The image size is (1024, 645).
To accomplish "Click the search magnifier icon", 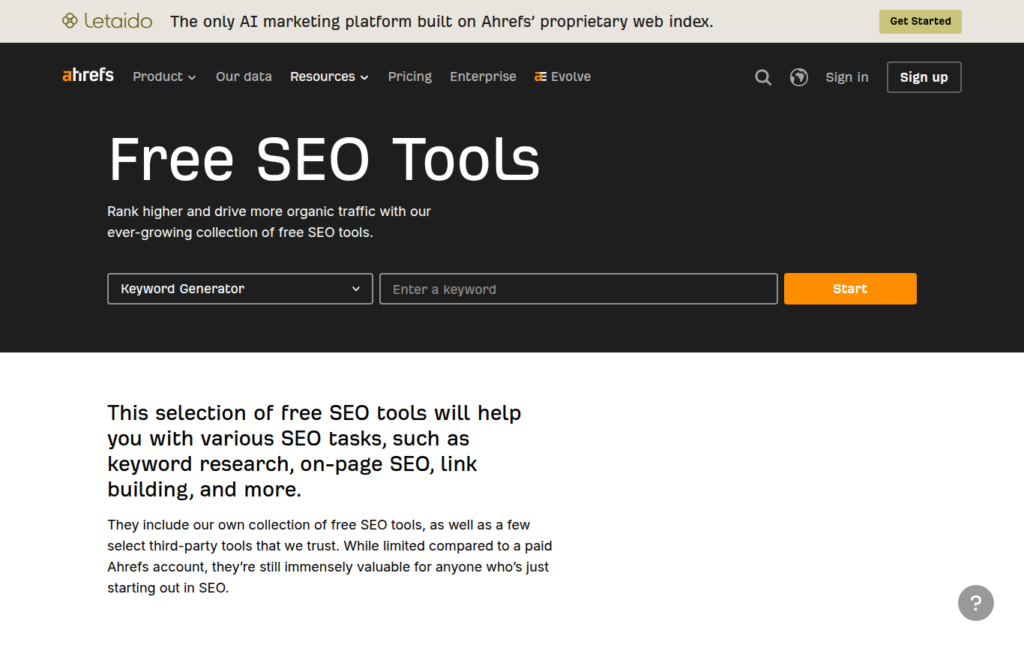I will pyautogui.click(x=763, y=77).
